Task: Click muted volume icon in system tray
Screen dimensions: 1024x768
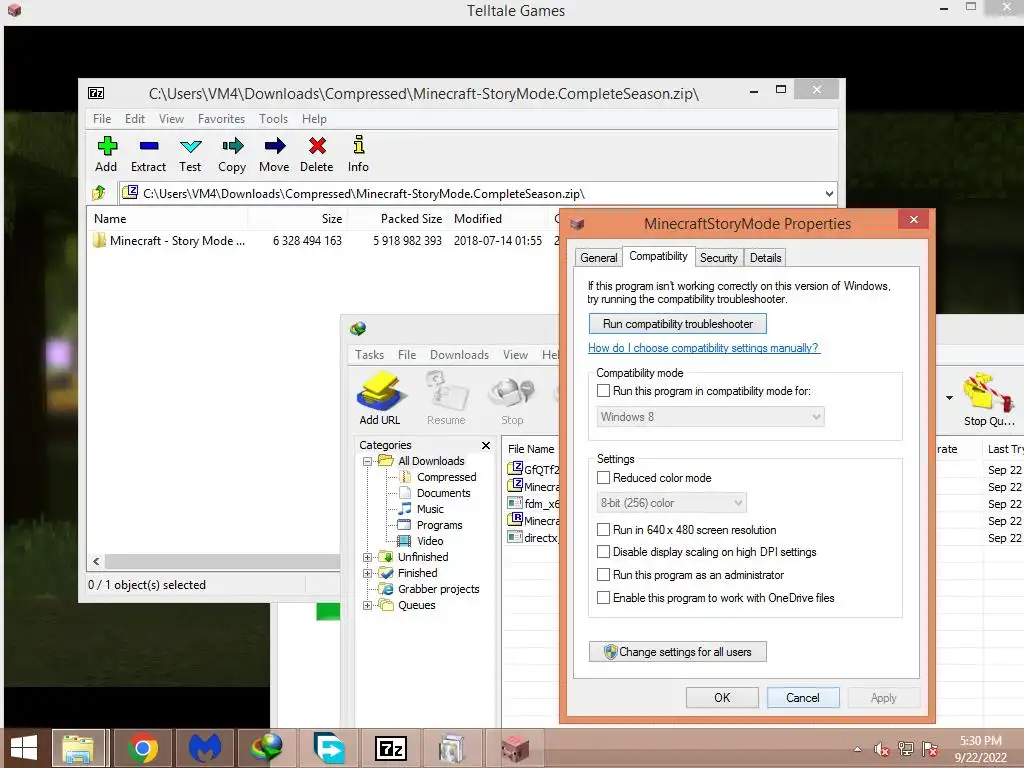Action: click(882, 749)
